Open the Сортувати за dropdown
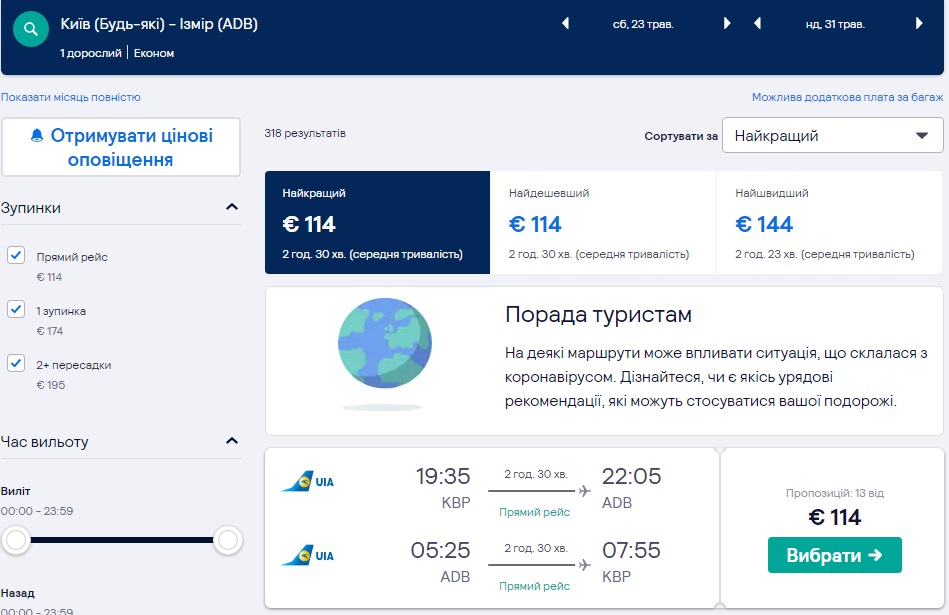 coord(832,135)
